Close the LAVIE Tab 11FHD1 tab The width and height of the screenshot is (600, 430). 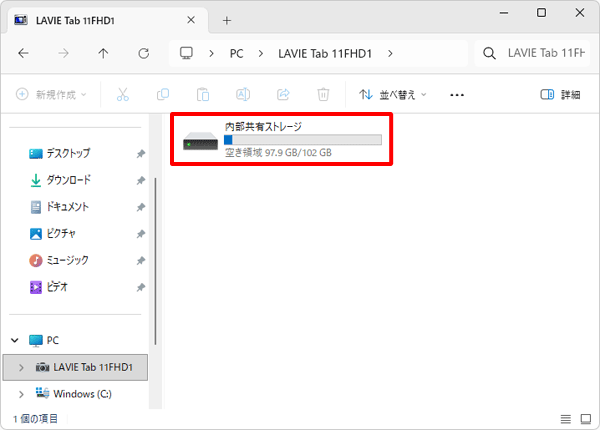pyautogui.click(x=191, y=20)
